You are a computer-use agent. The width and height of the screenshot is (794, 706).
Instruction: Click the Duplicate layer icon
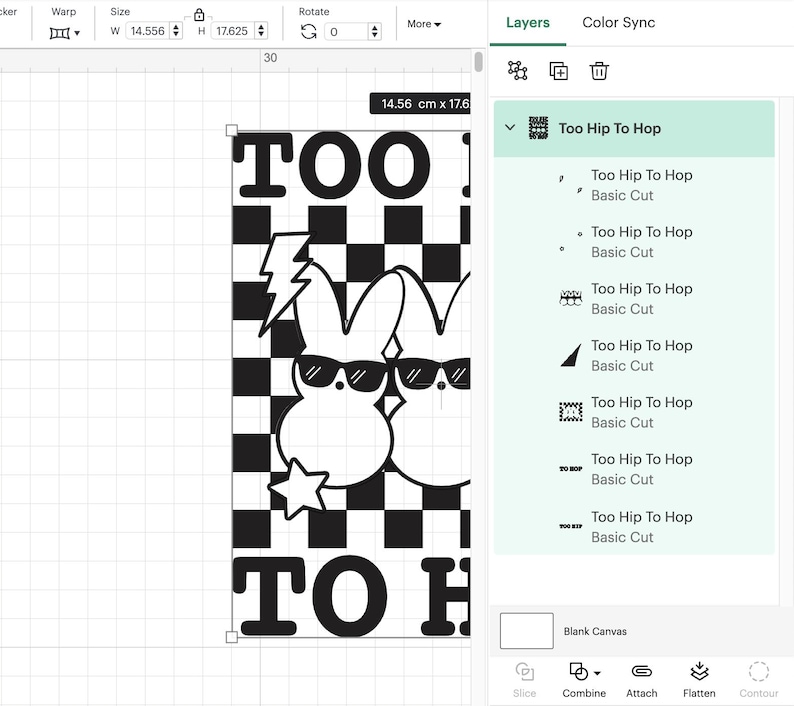tap(559, 71)
